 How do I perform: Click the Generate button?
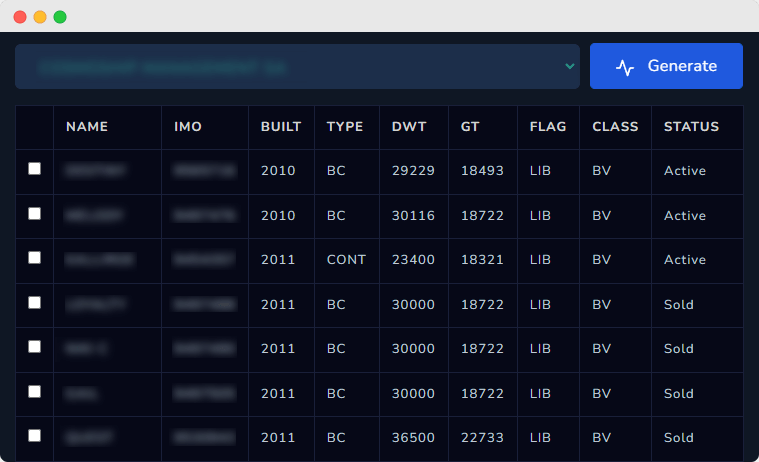pyautogui.click(x=666, y=66)
